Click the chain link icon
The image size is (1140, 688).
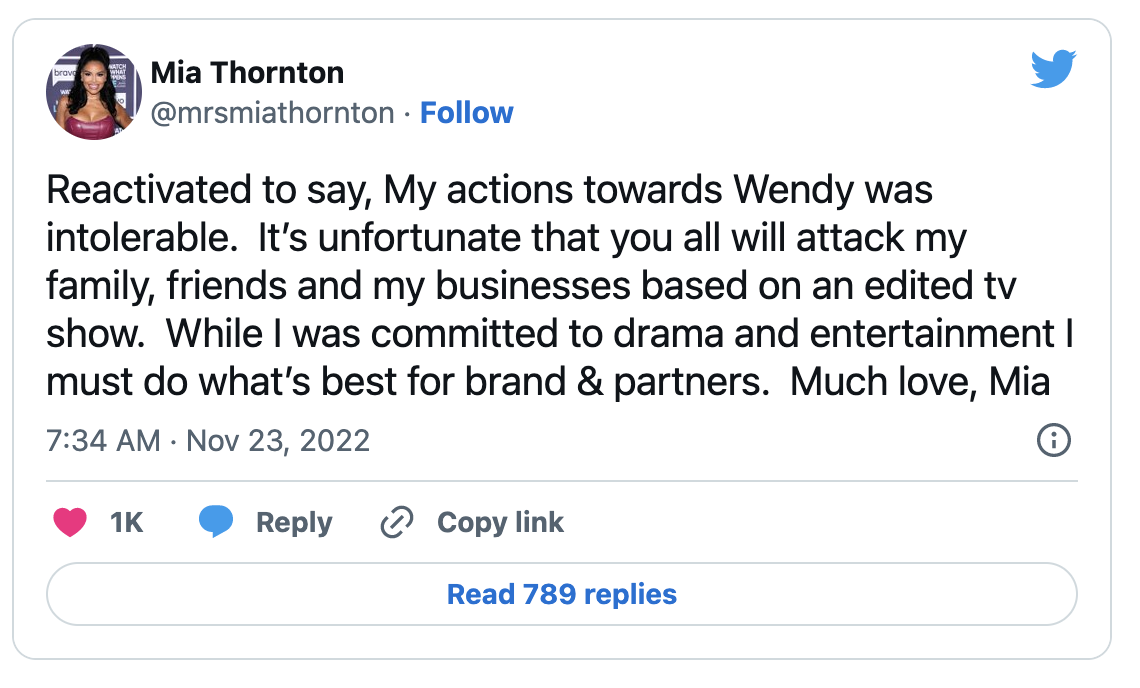pos(397,522)
